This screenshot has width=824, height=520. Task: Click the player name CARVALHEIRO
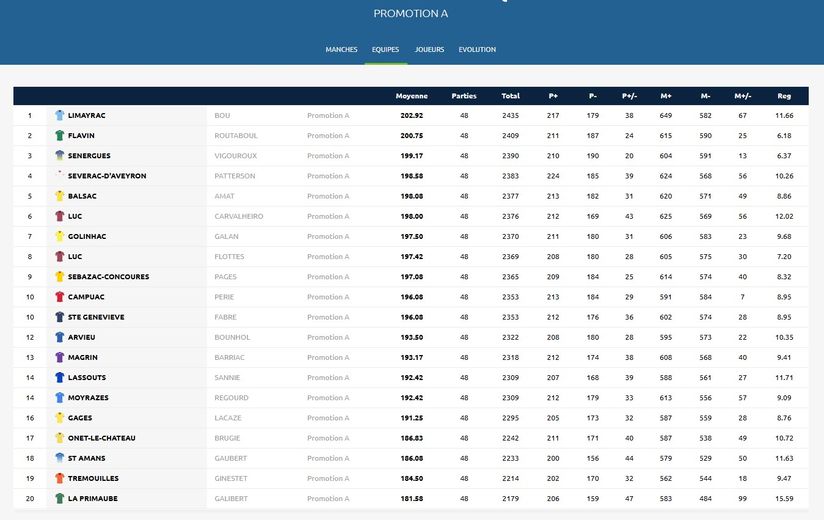238,216
